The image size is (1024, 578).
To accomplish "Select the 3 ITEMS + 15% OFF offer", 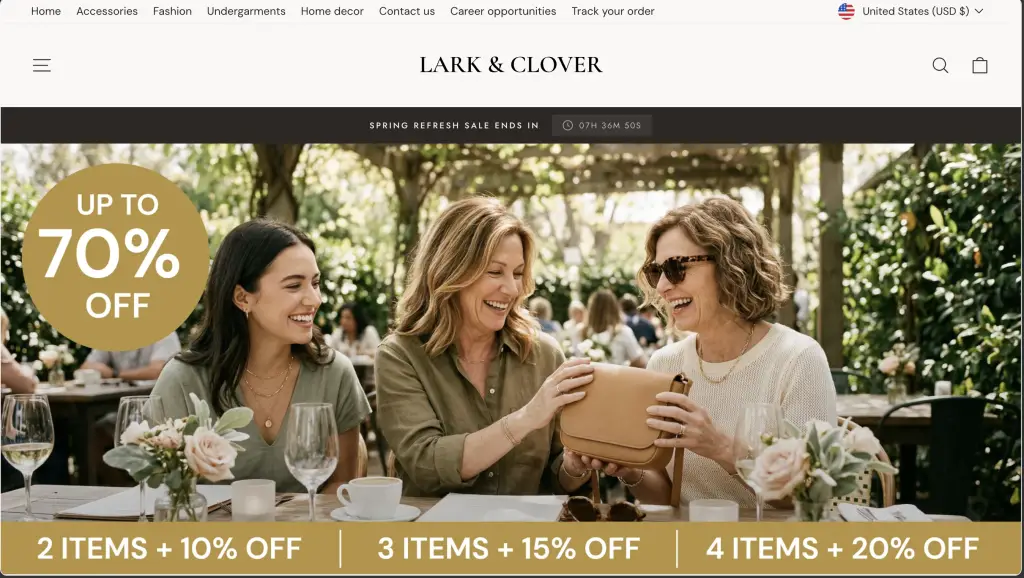I will tap(509, 549).
